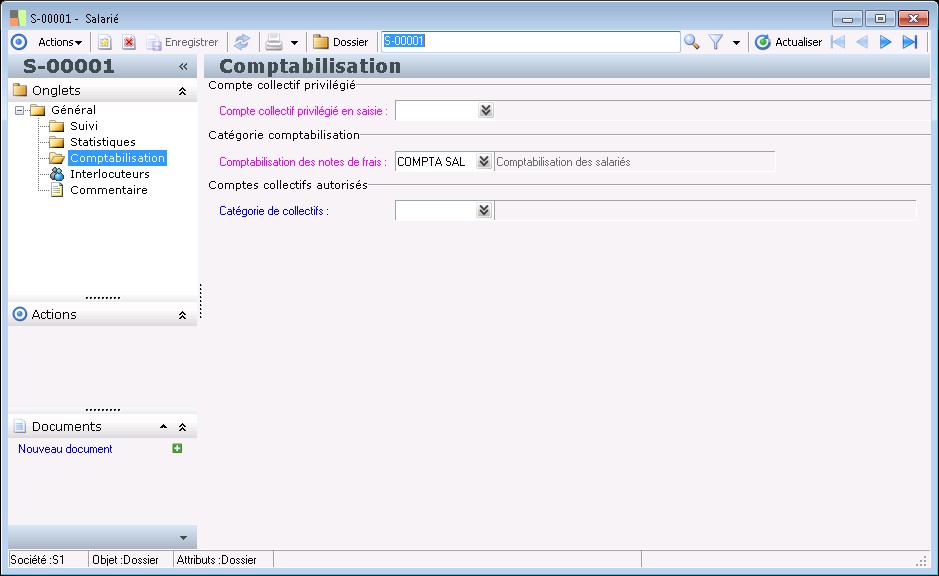Open the printer dropdown arrow
The height and width of the screenshot is (576, 939).
(x=294, y=43)
